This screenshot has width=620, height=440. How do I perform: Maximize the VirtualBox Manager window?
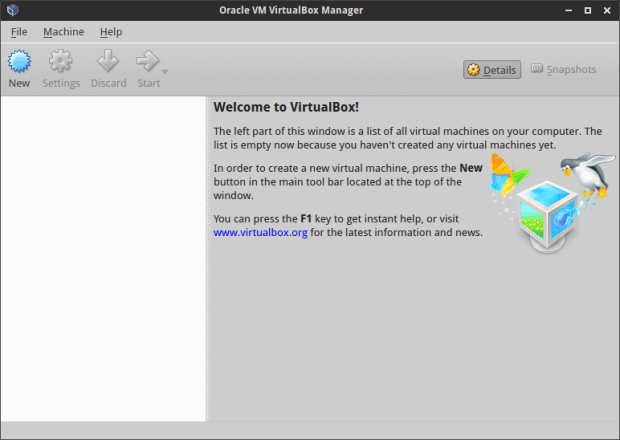588,10
